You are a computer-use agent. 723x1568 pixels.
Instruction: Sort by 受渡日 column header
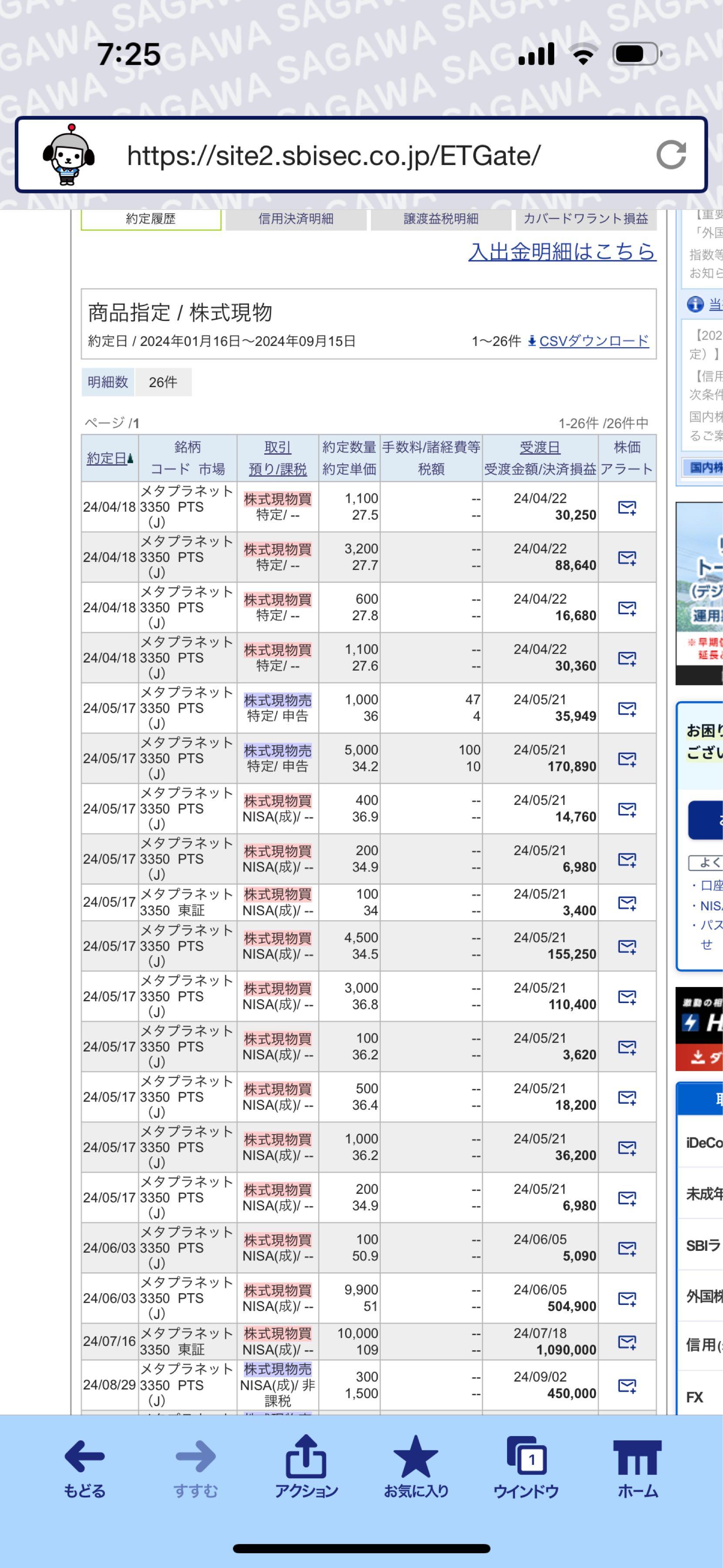click(x=539, y=447)
